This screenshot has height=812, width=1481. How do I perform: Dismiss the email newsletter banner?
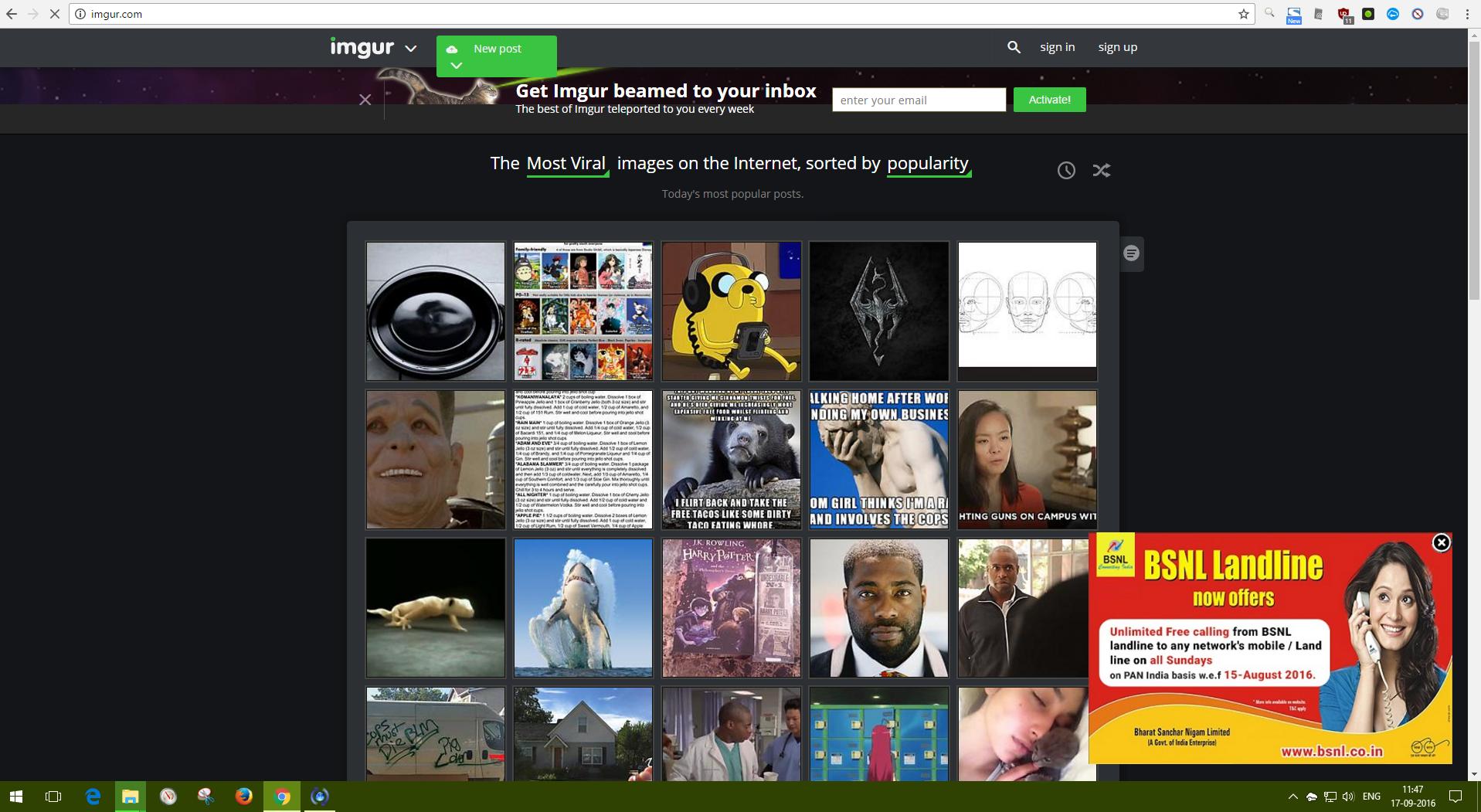pyautogui.click(x=365, y=100)
